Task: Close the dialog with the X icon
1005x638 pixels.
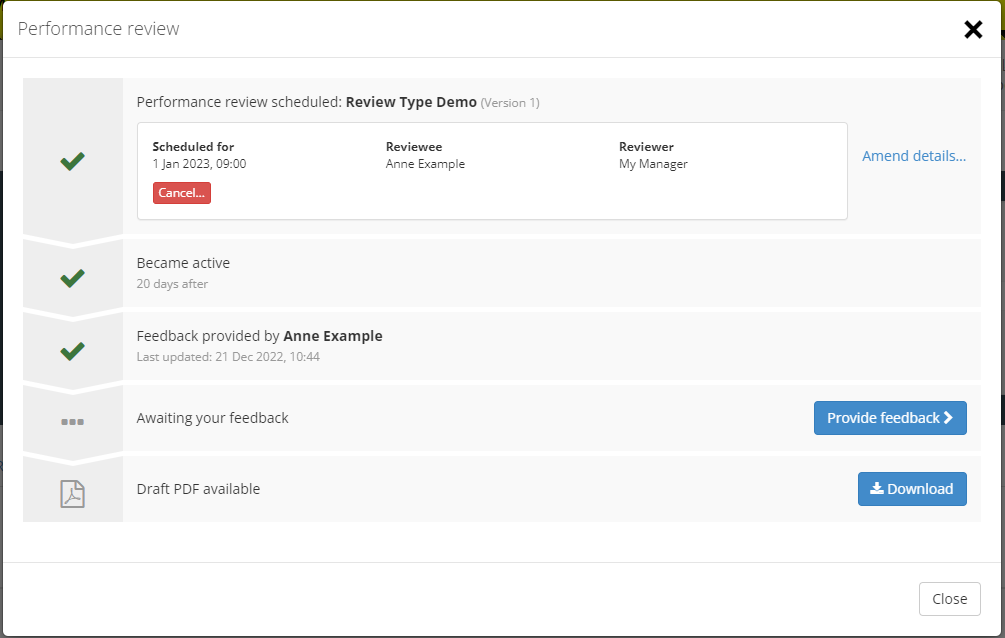Action: (x=973, y=30)
